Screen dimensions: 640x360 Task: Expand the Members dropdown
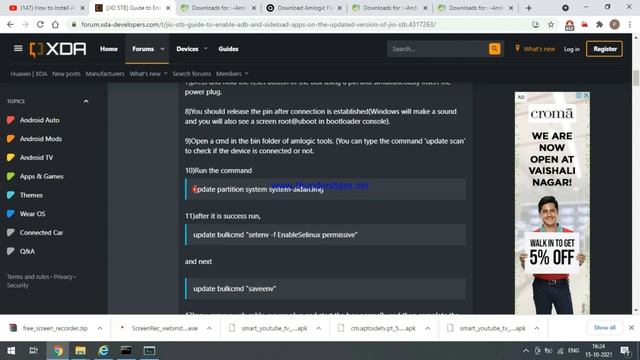coord(247,74)
